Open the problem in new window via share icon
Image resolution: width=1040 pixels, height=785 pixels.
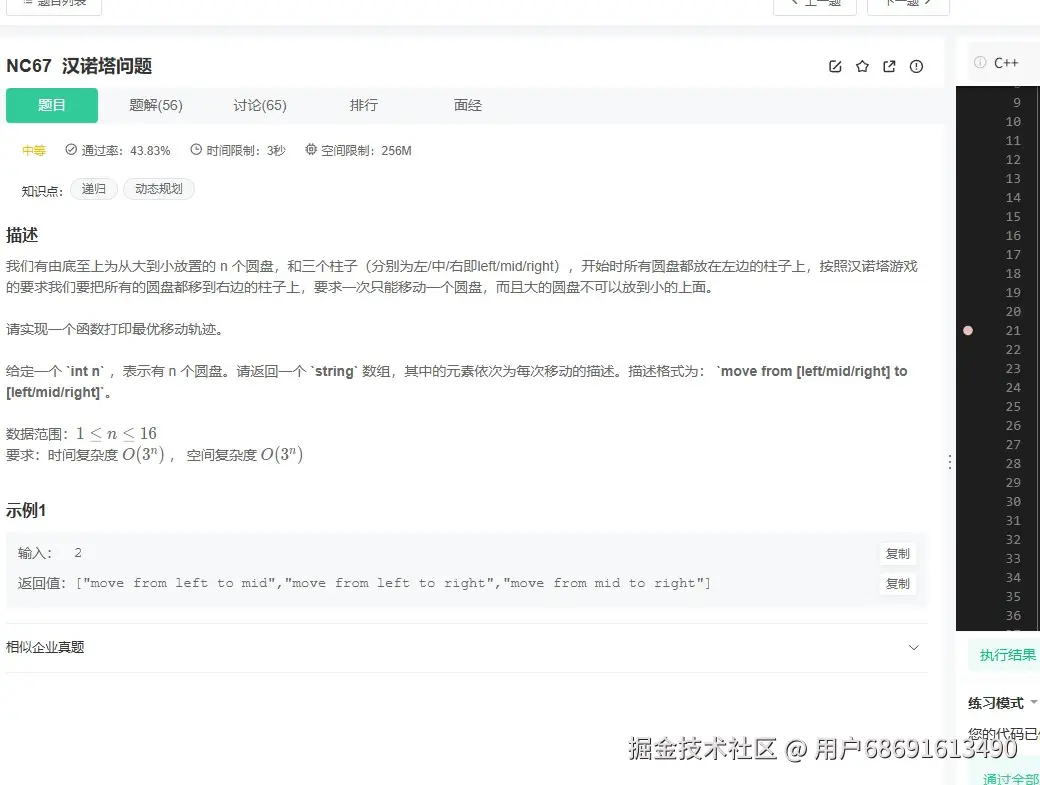889,66
